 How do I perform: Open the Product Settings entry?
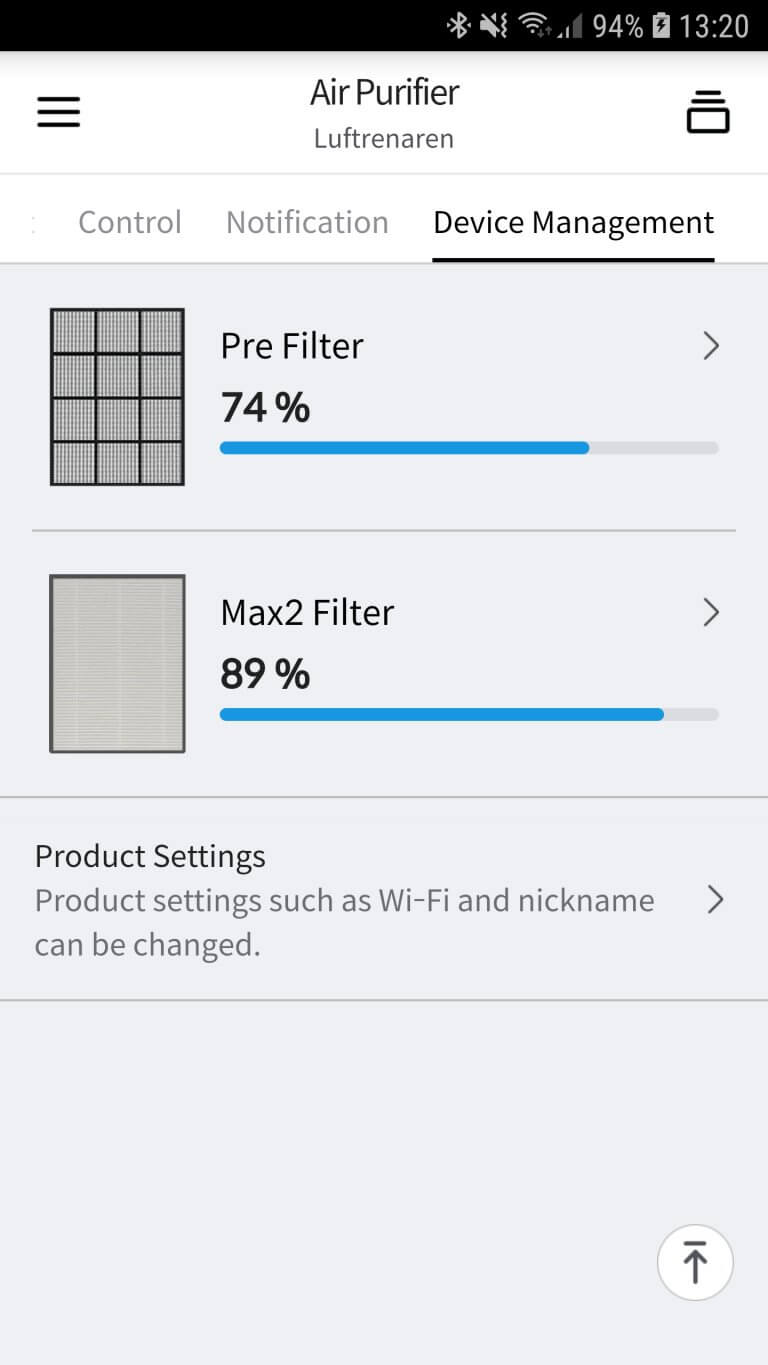pos(384,899)
